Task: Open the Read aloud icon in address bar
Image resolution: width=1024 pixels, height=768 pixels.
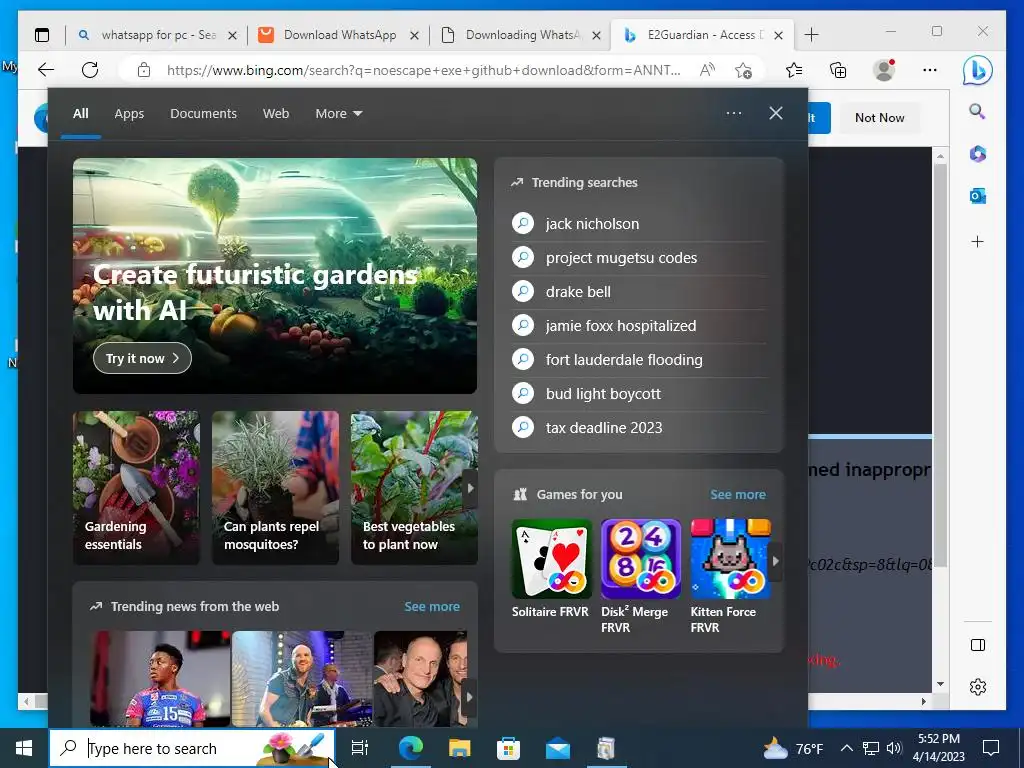Action: point(707,70)
